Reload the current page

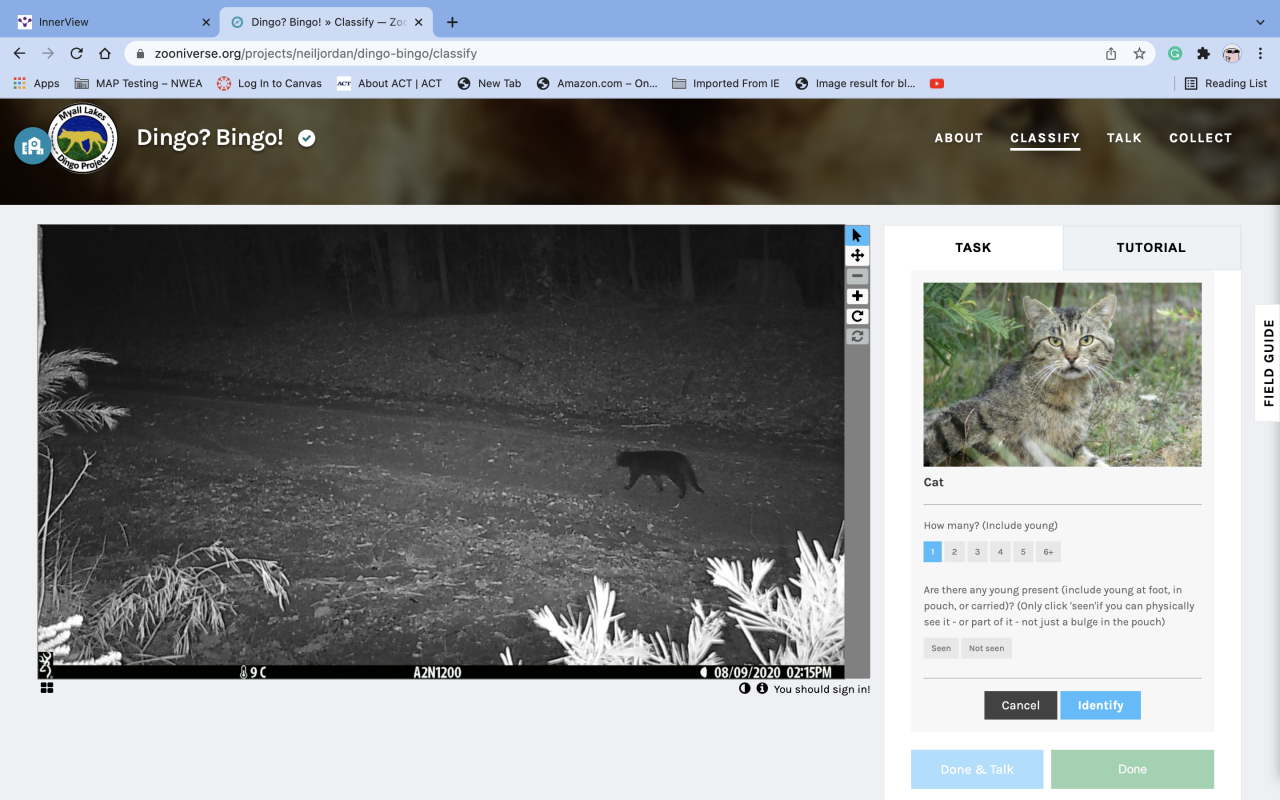point(76,54)
